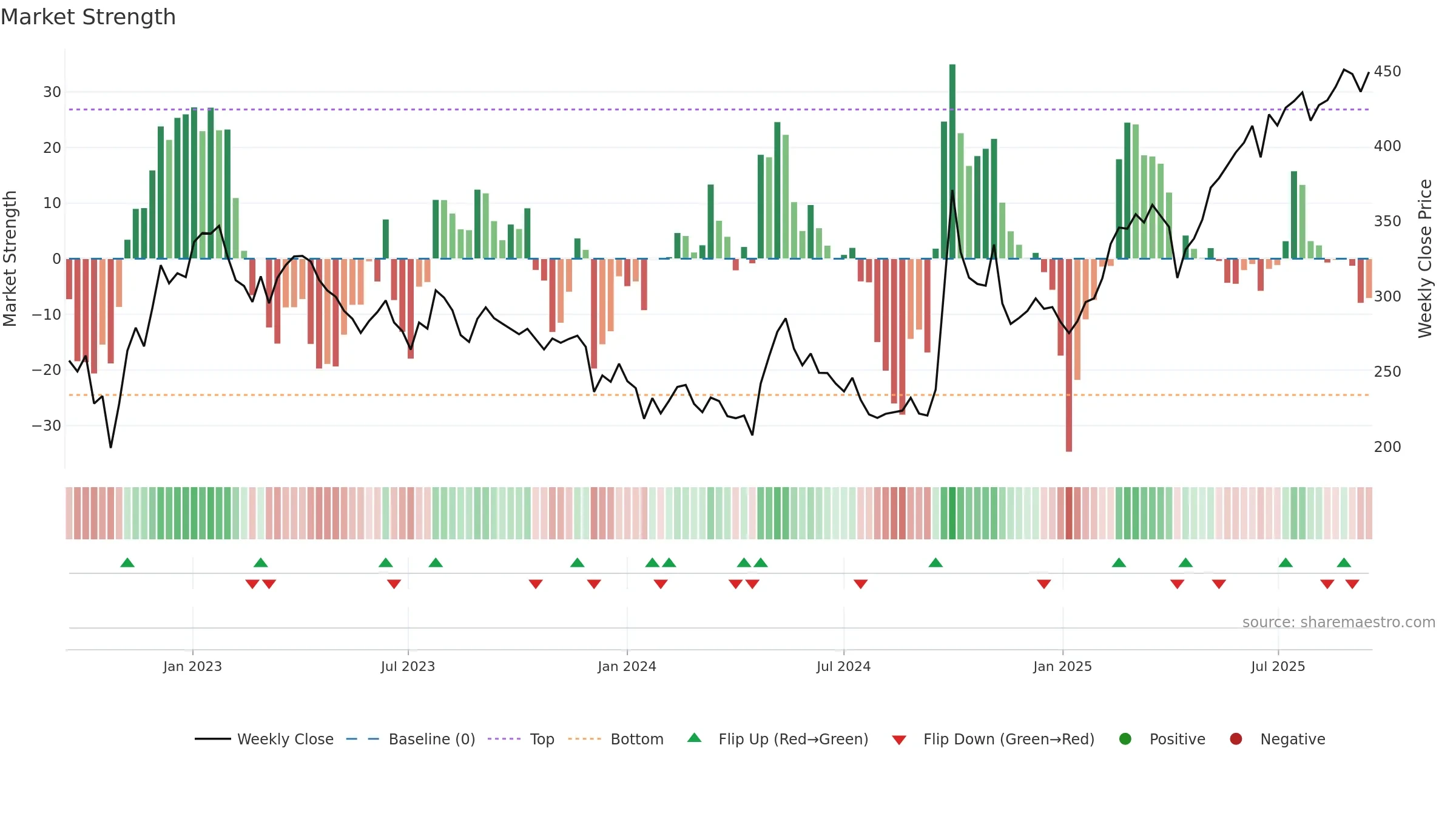Toggle the Negative legend entry
Image resolution: width=1456 pixels, height=819 pixels.
click(x=1277, y=739)
